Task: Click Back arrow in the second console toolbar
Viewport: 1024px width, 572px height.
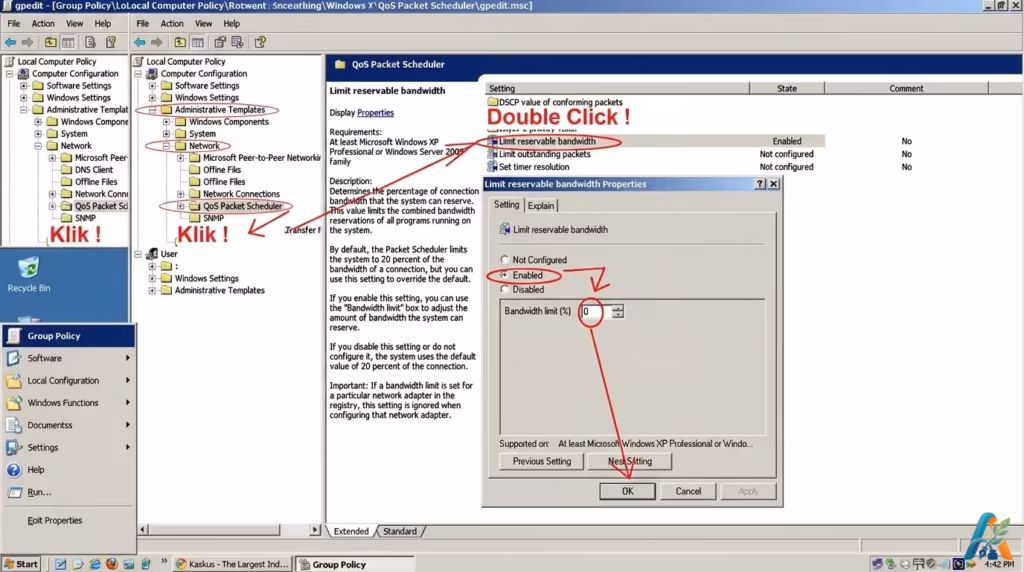Action: (x=140, y=42)
